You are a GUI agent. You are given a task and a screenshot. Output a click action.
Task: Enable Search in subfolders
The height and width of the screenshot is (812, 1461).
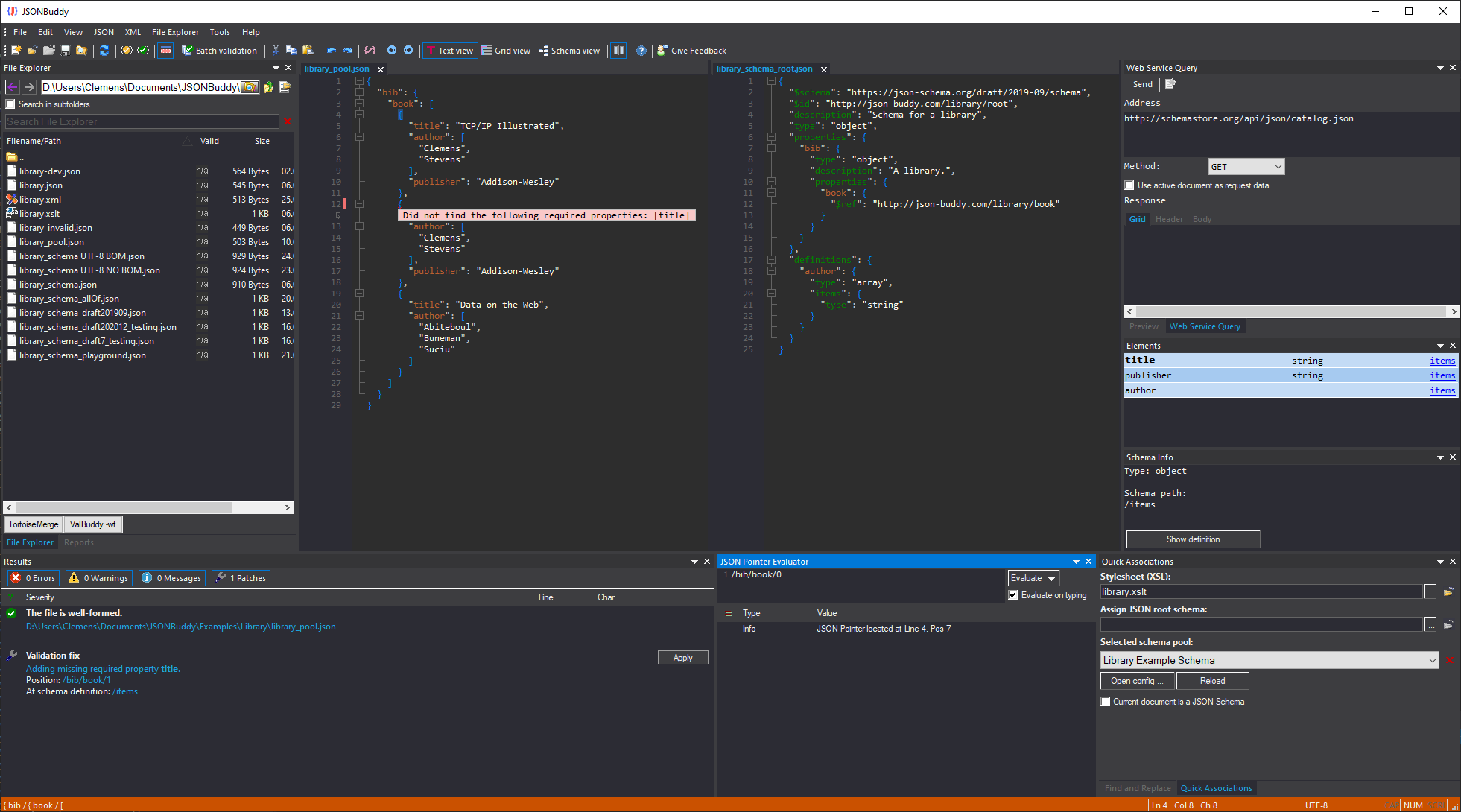tap(10, 104)
